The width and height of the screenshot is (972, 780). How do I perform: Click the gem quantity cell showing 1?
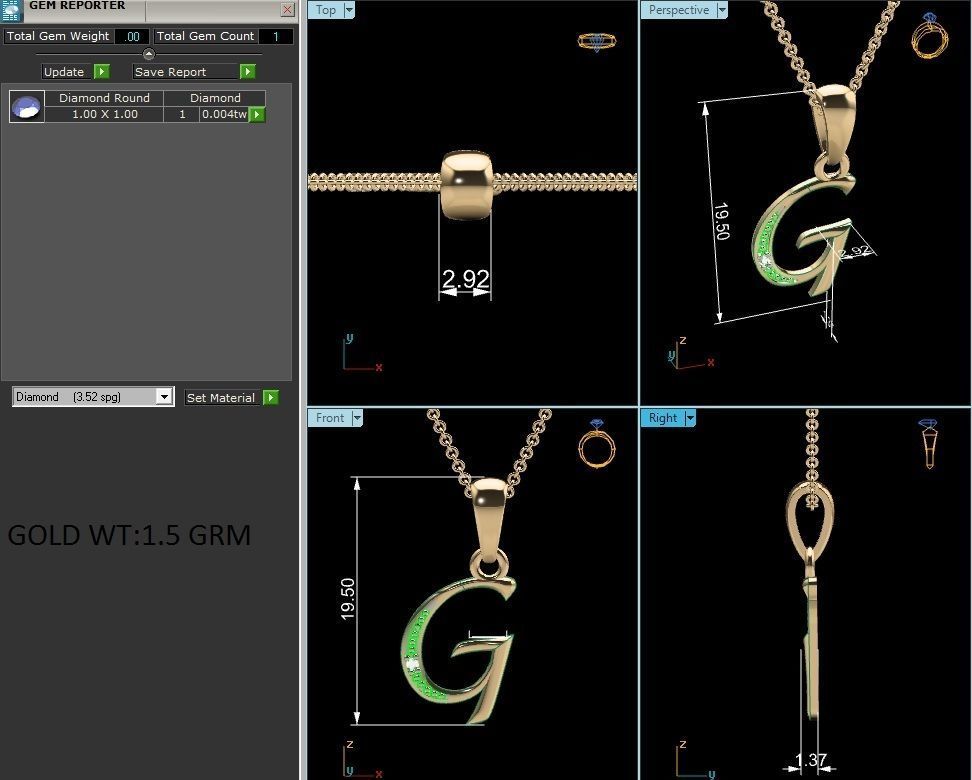click(182, 114)
